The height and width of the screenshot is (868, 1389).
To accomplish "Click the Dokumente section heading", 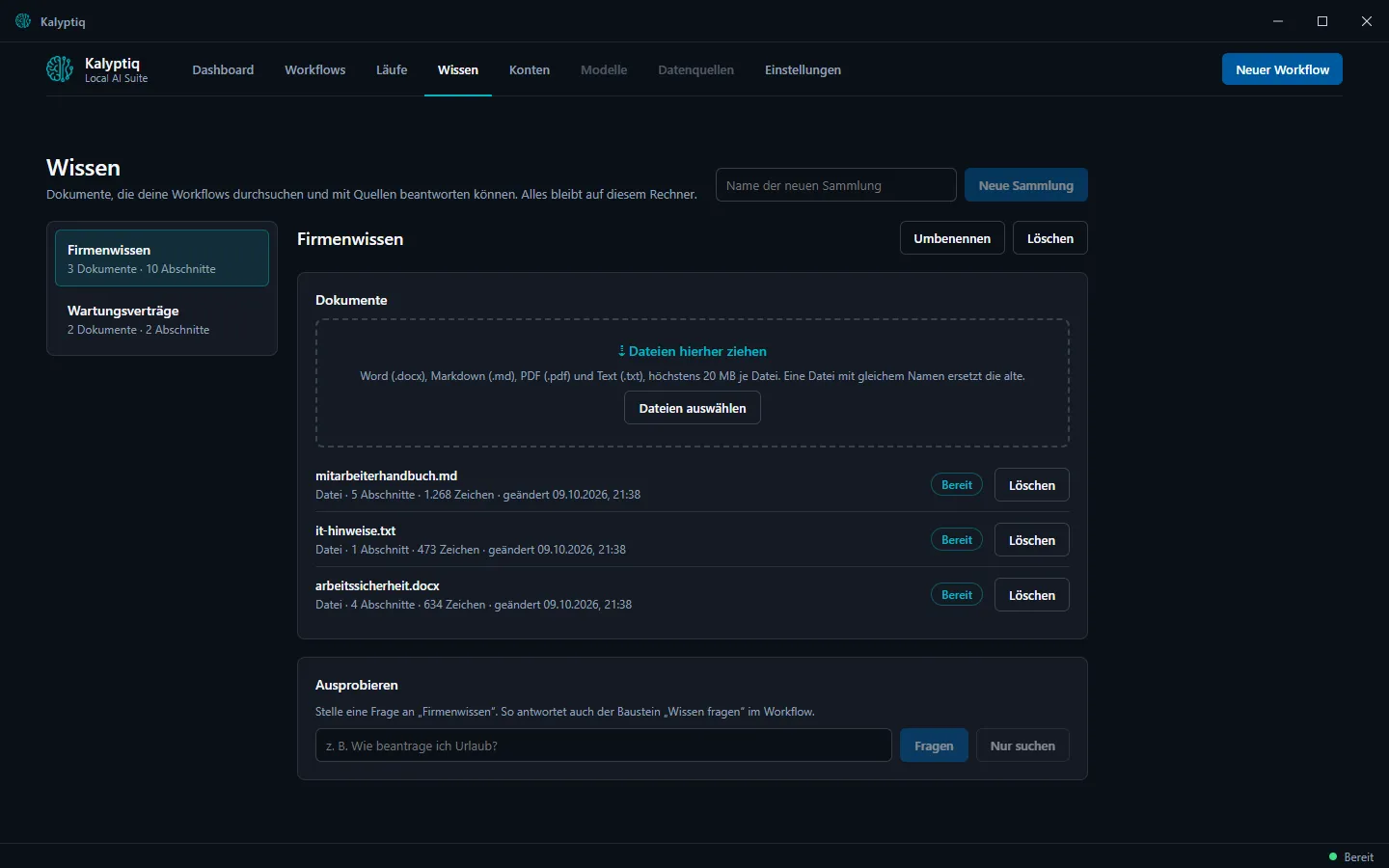I will click(x=351, y=300).
